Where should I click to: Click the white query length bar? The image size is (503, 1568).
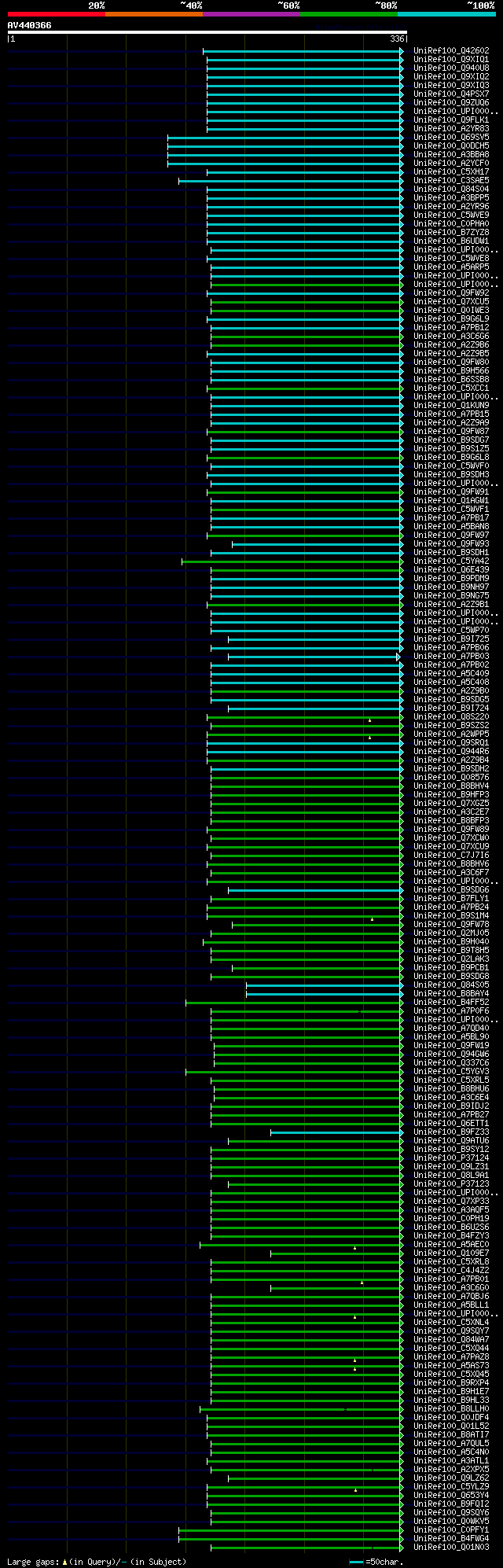tap(207, 32)
